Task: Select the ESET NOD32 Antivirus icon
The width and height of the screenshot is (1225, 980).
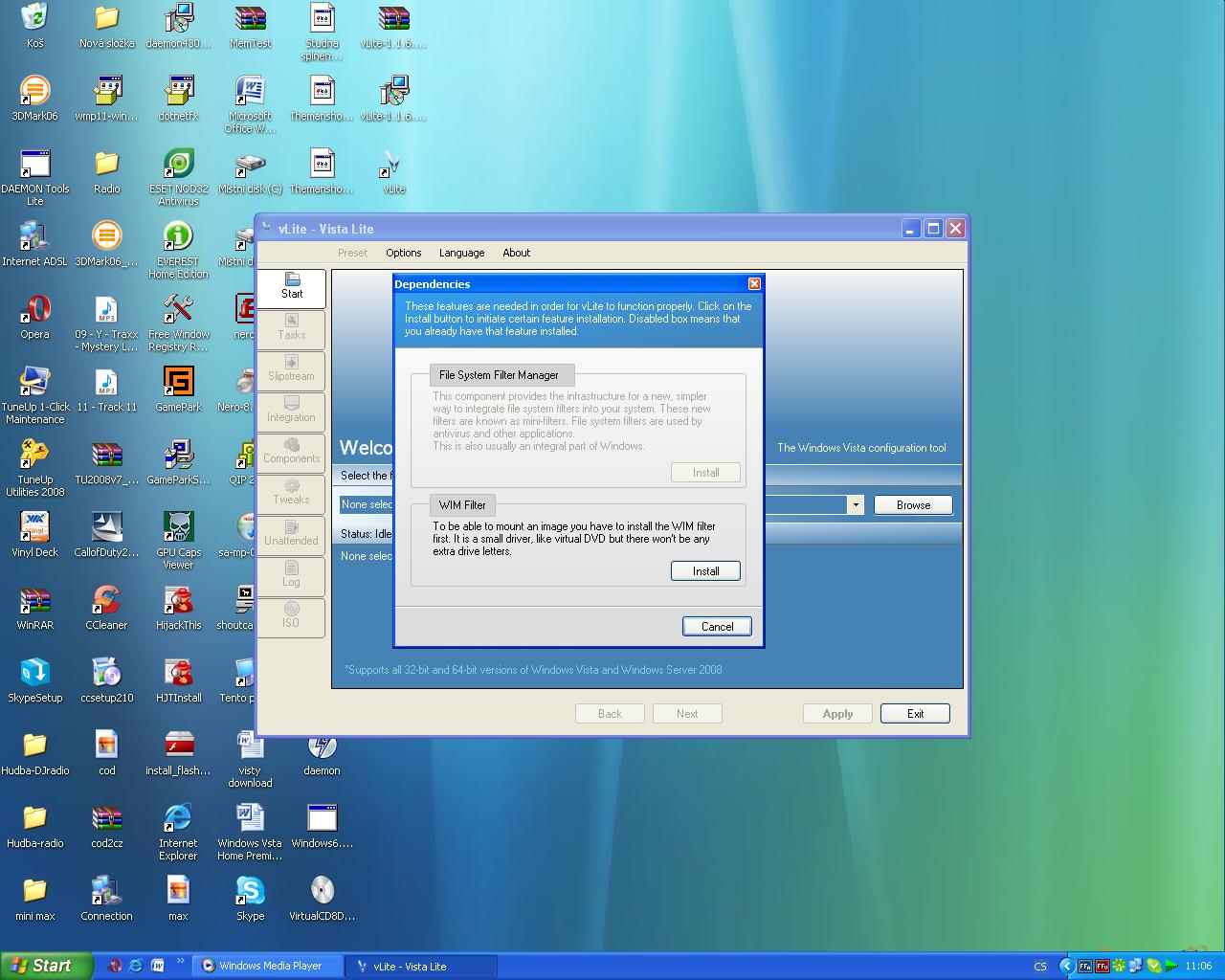Action: click(179, 177)
